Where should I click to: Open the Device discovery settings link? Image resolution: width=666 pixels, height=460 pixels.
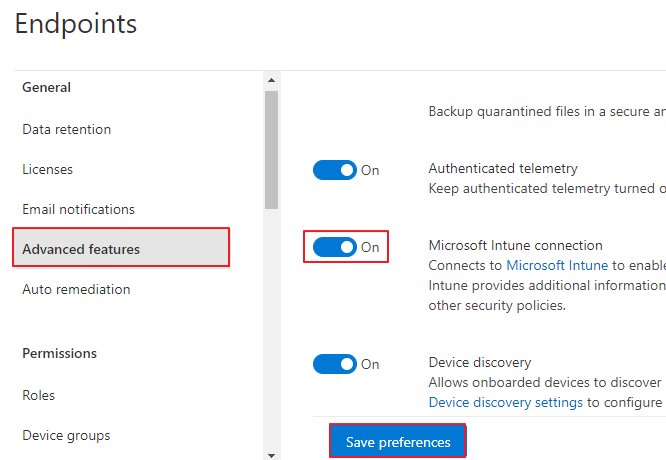pos(505,402)
